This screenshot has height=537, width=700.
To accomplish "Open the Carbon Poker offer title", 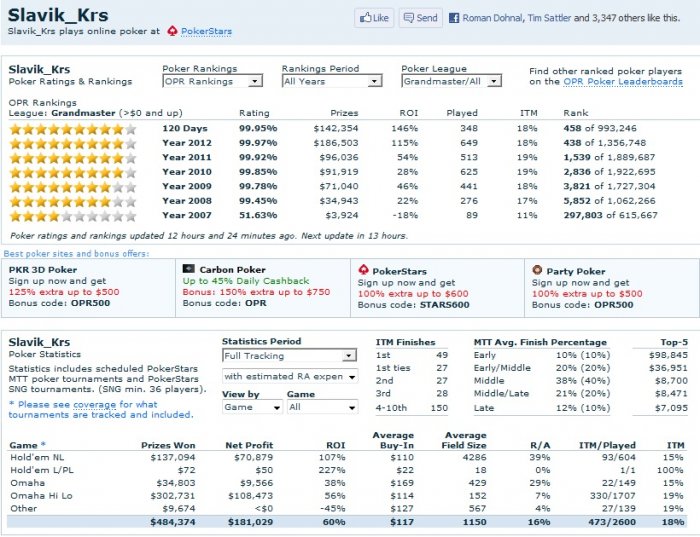I will (233, 270).
